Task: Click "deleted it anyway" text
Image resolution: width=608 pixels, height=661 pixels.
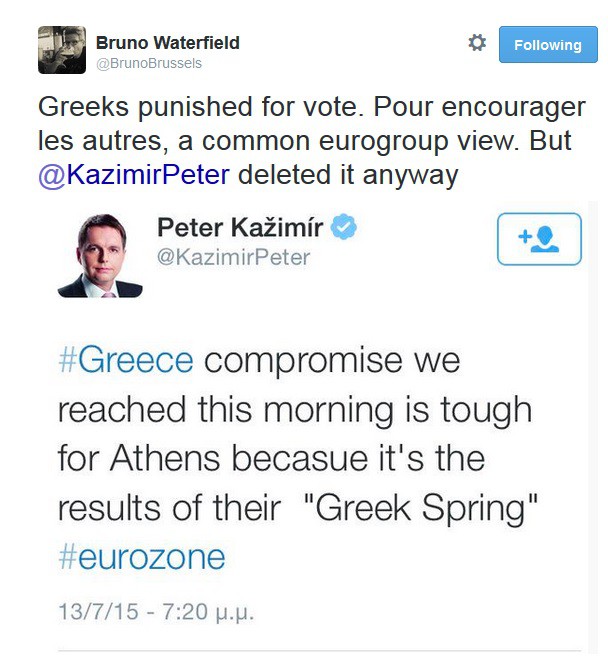Action: click(348, 175)
